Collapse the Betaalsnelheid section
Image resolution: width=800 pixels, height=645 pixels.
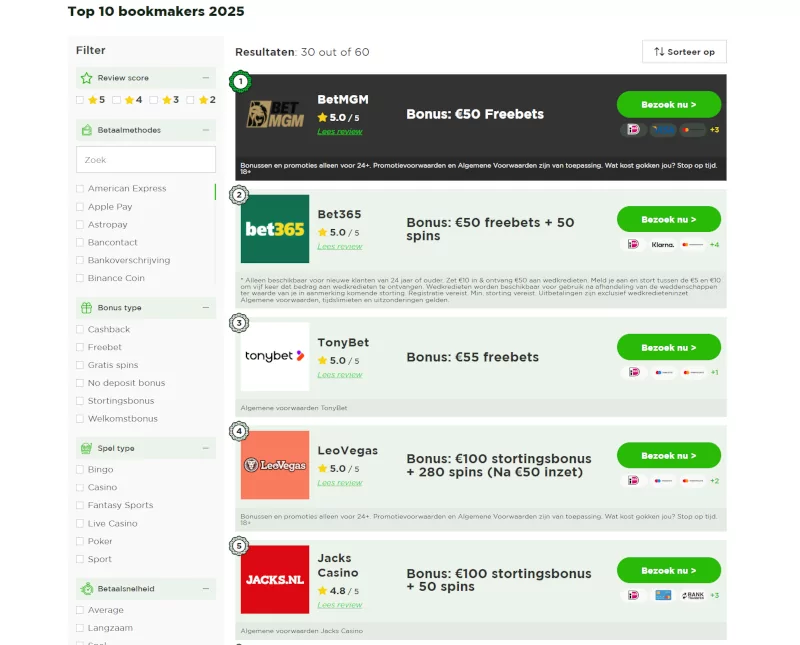[206, 588]
